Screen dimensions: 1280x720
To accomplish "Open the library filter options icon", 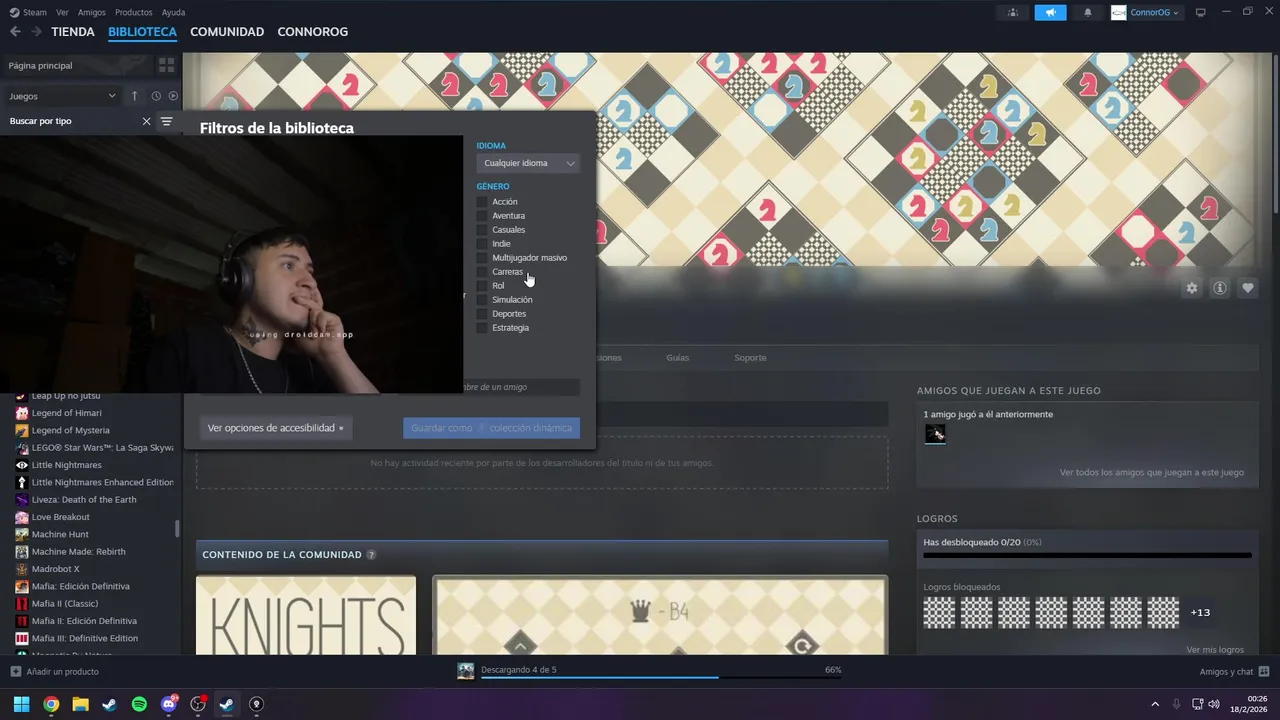I will (166, 121).
